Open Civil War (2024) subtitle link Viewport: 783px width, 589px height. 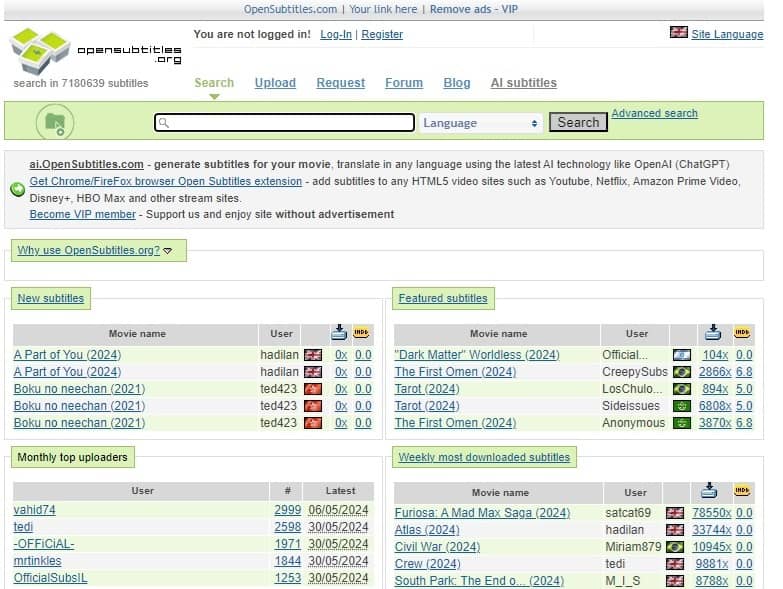click(437, 547)
